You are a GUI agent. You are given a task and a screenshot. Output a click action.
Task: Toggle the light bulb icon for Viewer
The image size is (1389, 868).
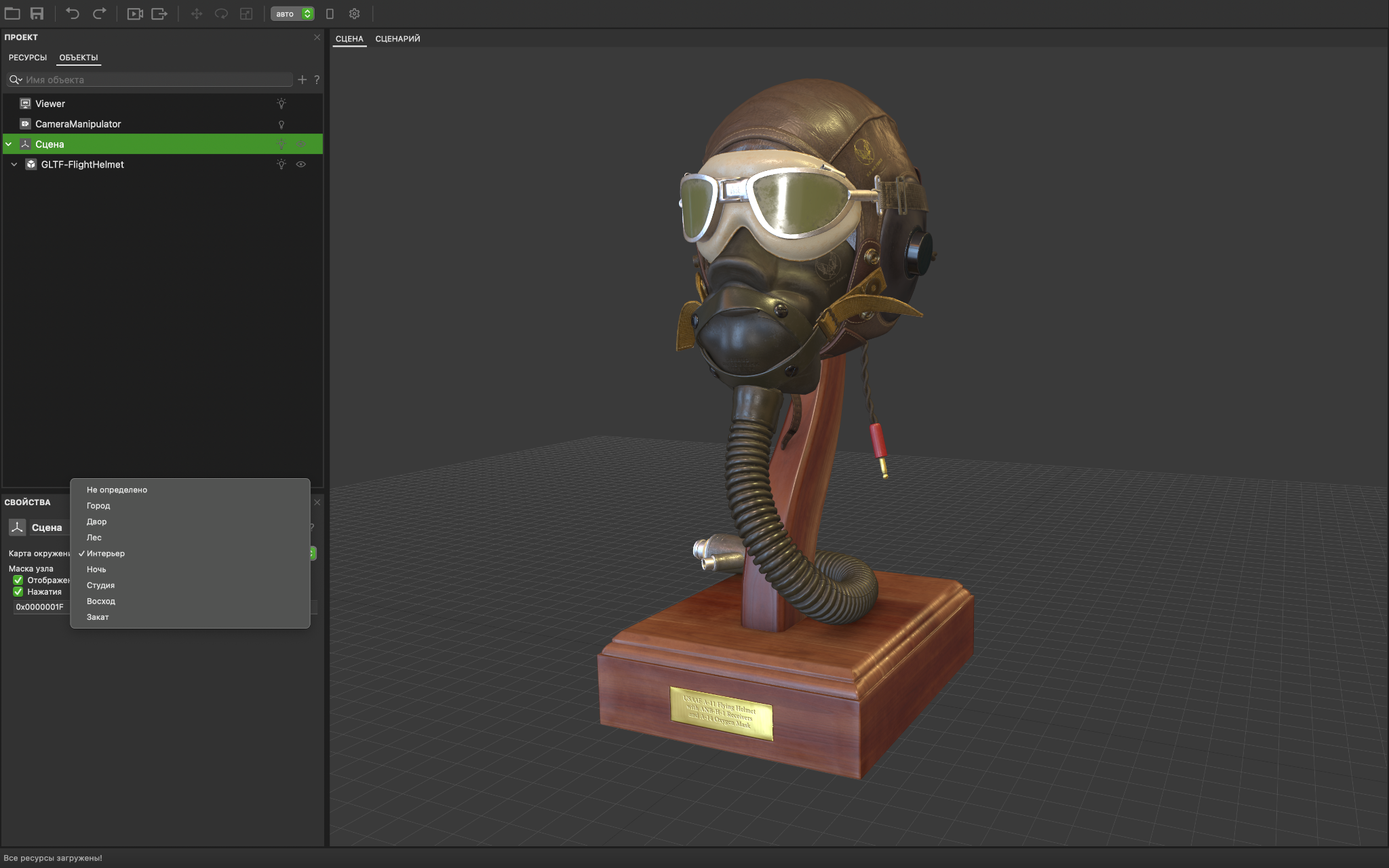point(281,104)
